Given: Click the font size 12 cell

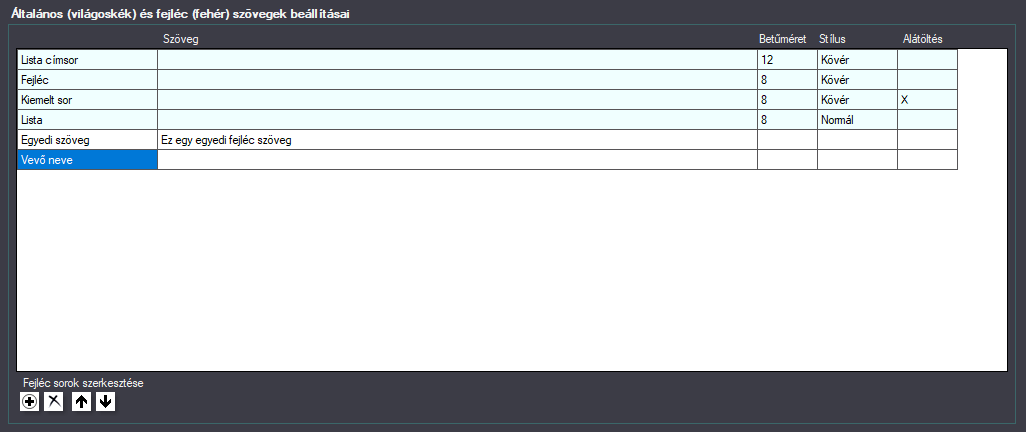Looking at the screenshot, I should click(x=787, y=60).
